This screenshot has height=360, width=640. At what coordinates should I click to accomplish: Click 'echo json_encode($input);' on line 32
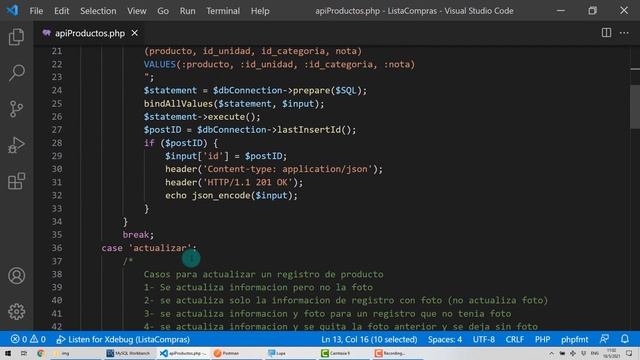[x=231, y=196]
